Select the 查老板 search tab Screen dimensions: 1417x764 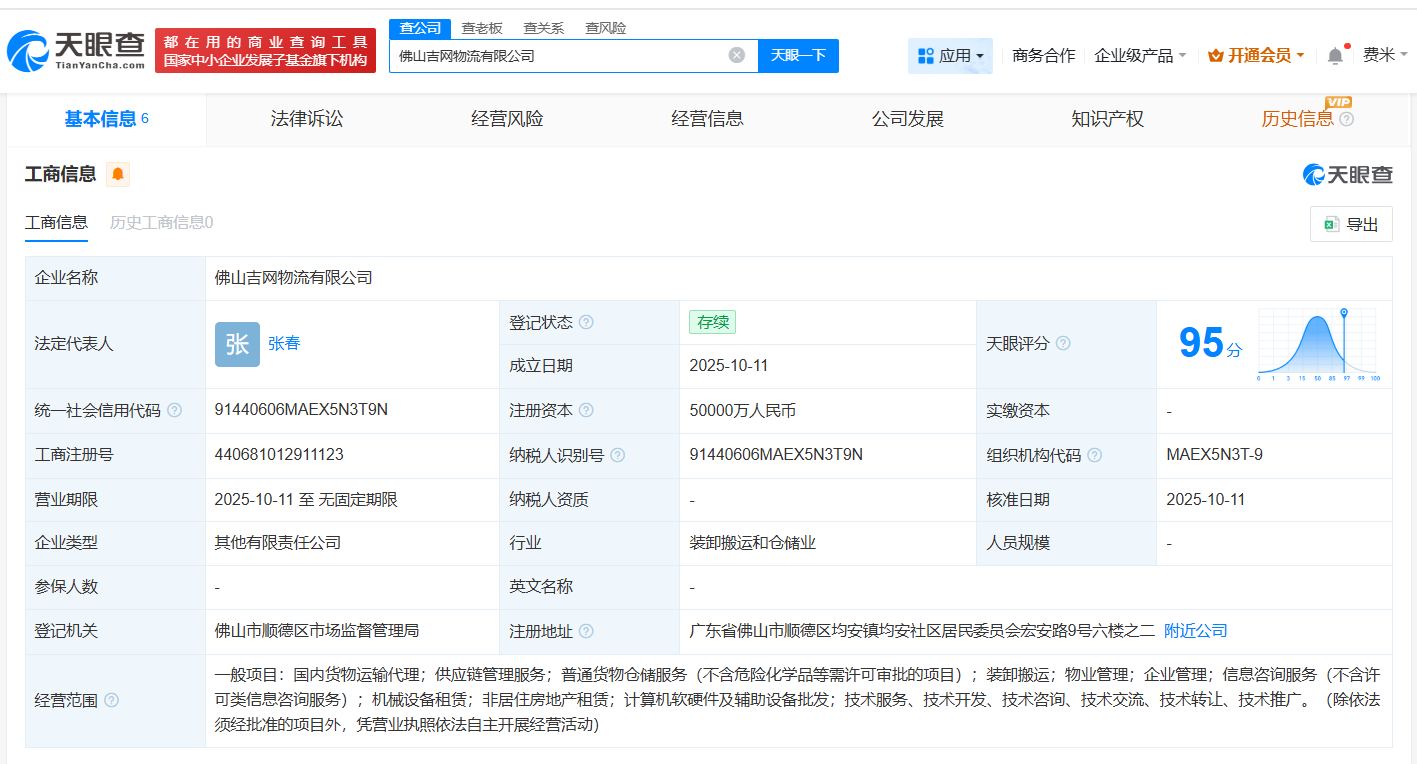[482, 28]
